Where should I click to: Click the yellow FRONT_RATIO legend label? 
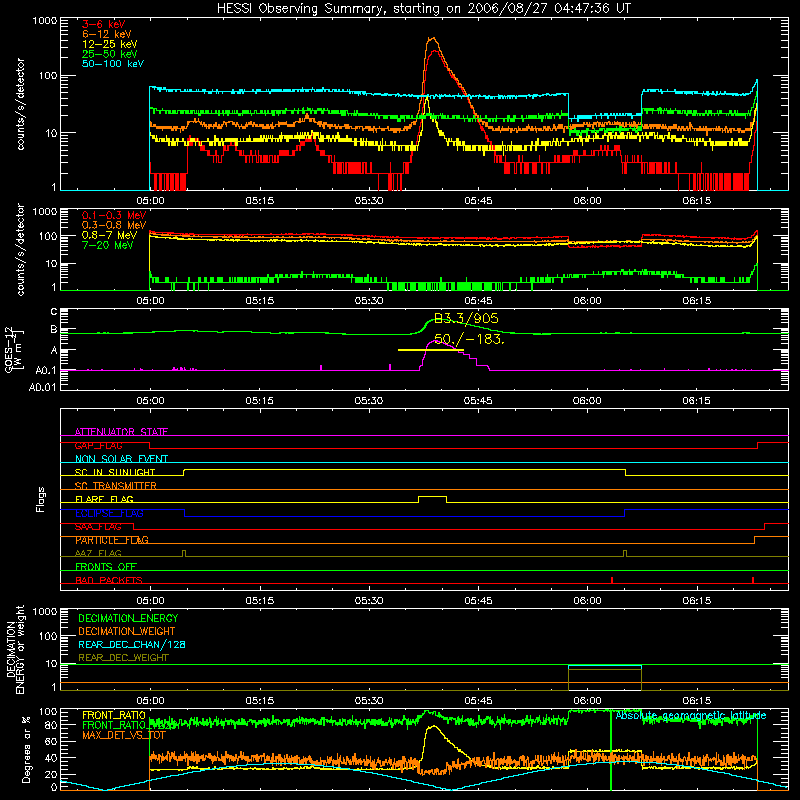pyautogui.click(x=114, y=715)
